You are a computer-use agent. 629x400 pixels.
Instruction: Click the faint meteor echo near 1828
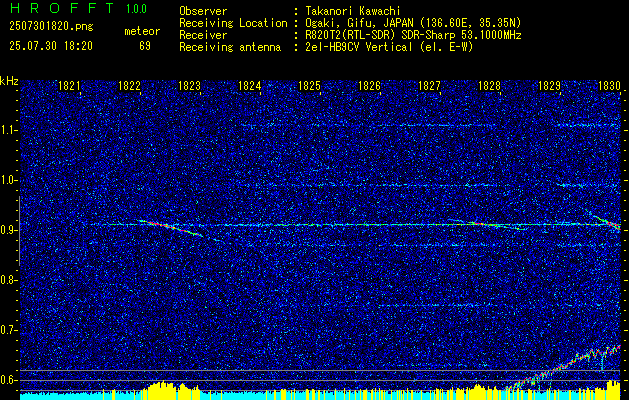coord(487,224)
